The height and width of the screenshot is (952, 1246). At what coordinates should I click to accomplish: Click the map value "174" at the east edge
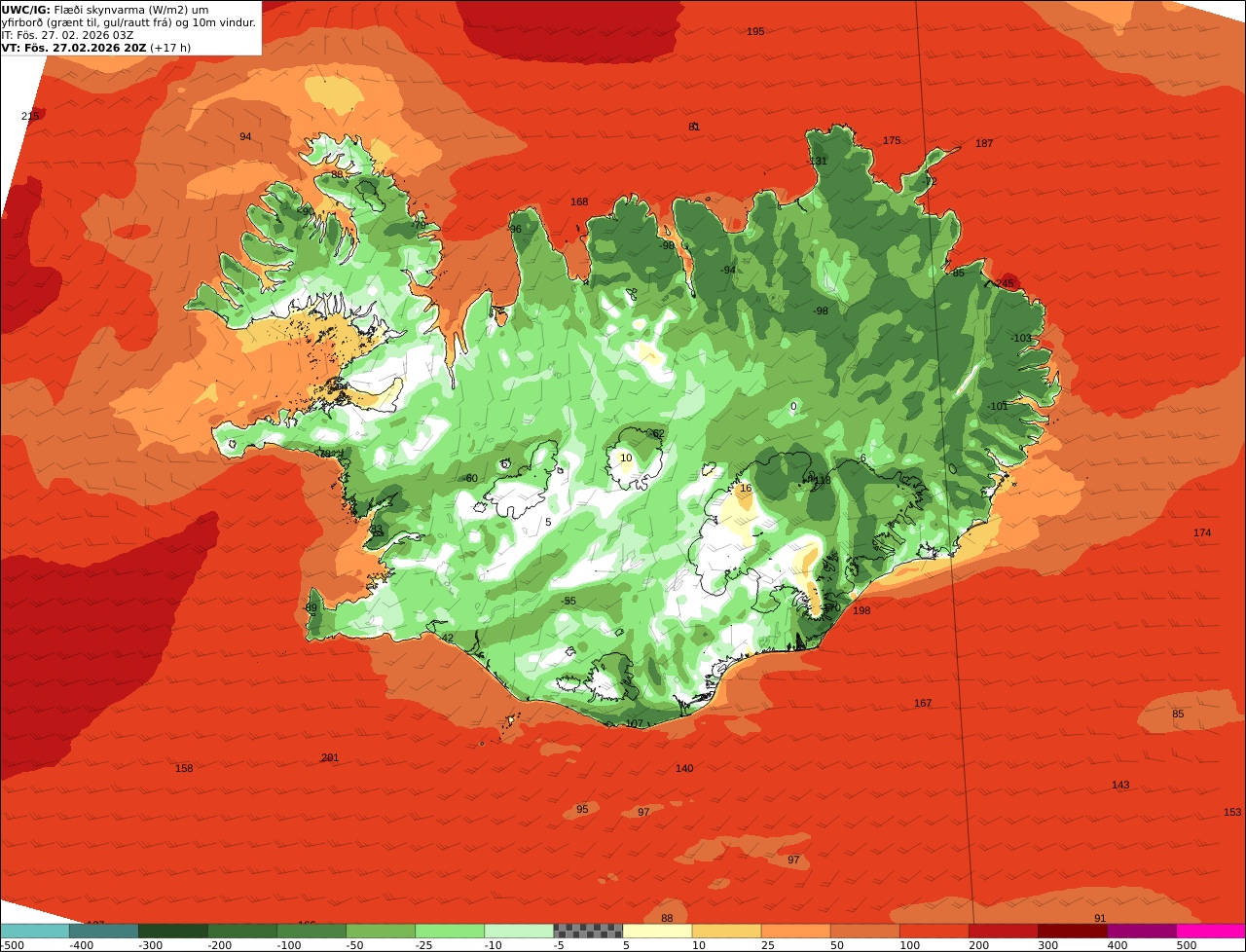tap(1202, 533)
